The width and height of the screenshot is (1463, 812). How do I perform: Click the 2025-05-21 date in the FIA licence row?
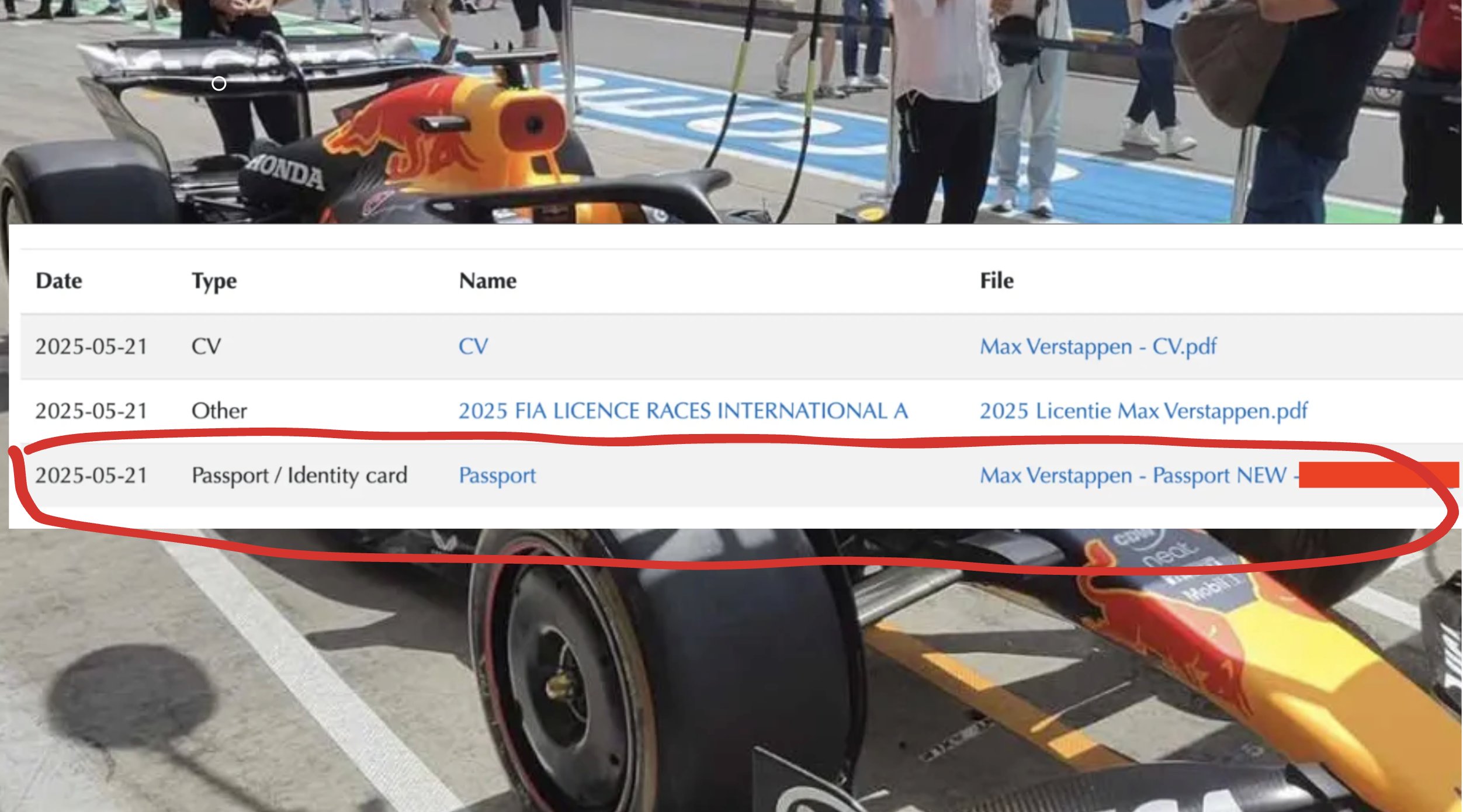click(91, 411)
